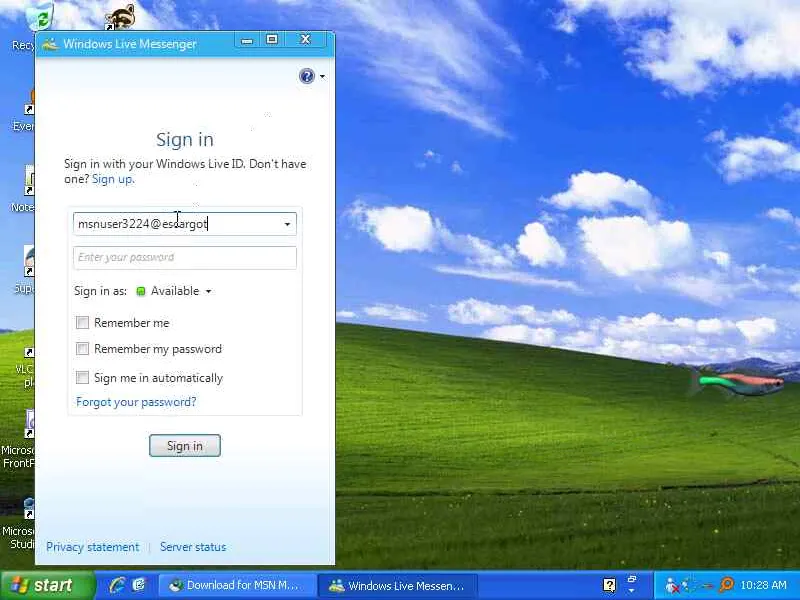Click the fish graphic on the desktop

(x=738, y=383)
